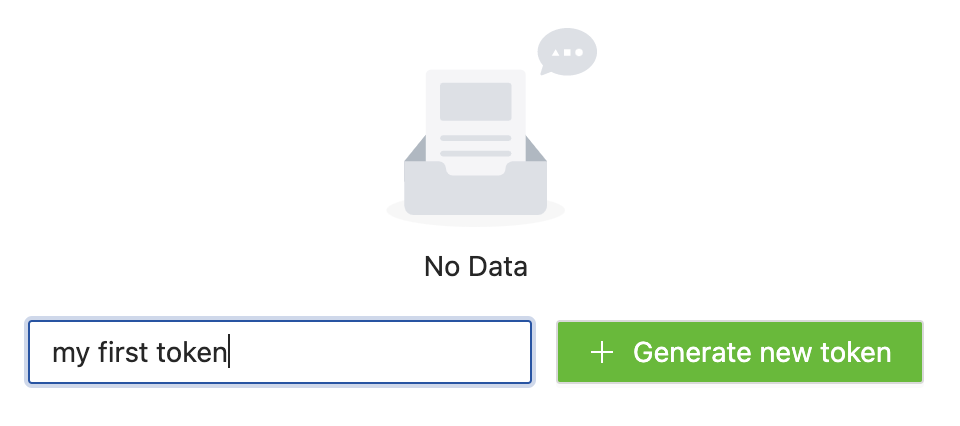Viewport: 960px width, 426px height.
Task: Click the left tail of the speech bubble
Action: click(545, 70)
